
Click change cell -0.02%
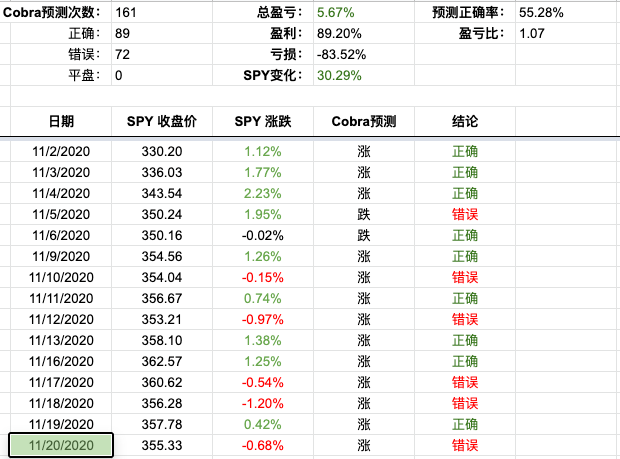point(263,235)
